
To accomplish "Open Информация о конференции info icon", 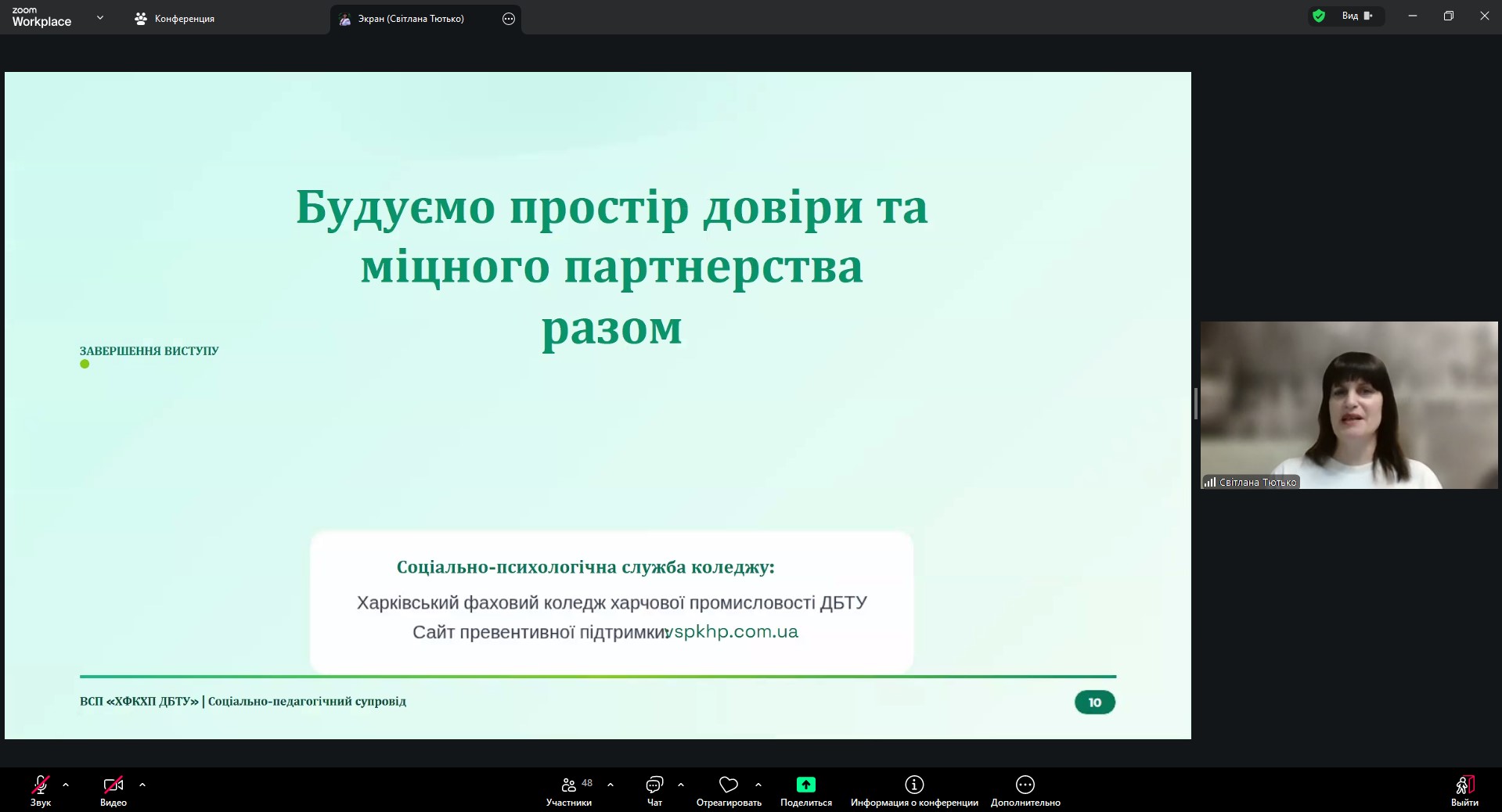I will [914, 785].
